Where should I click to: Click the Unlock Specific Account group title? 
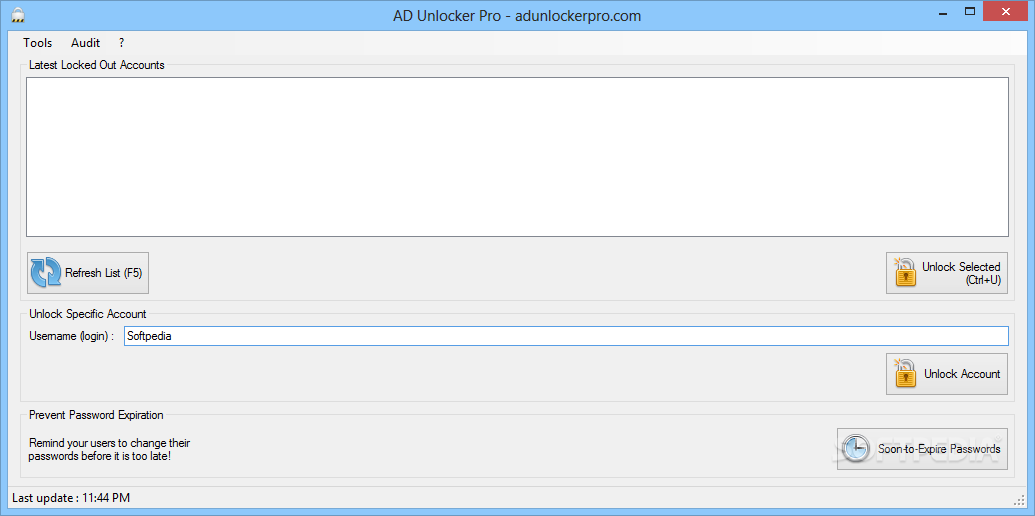88,314
